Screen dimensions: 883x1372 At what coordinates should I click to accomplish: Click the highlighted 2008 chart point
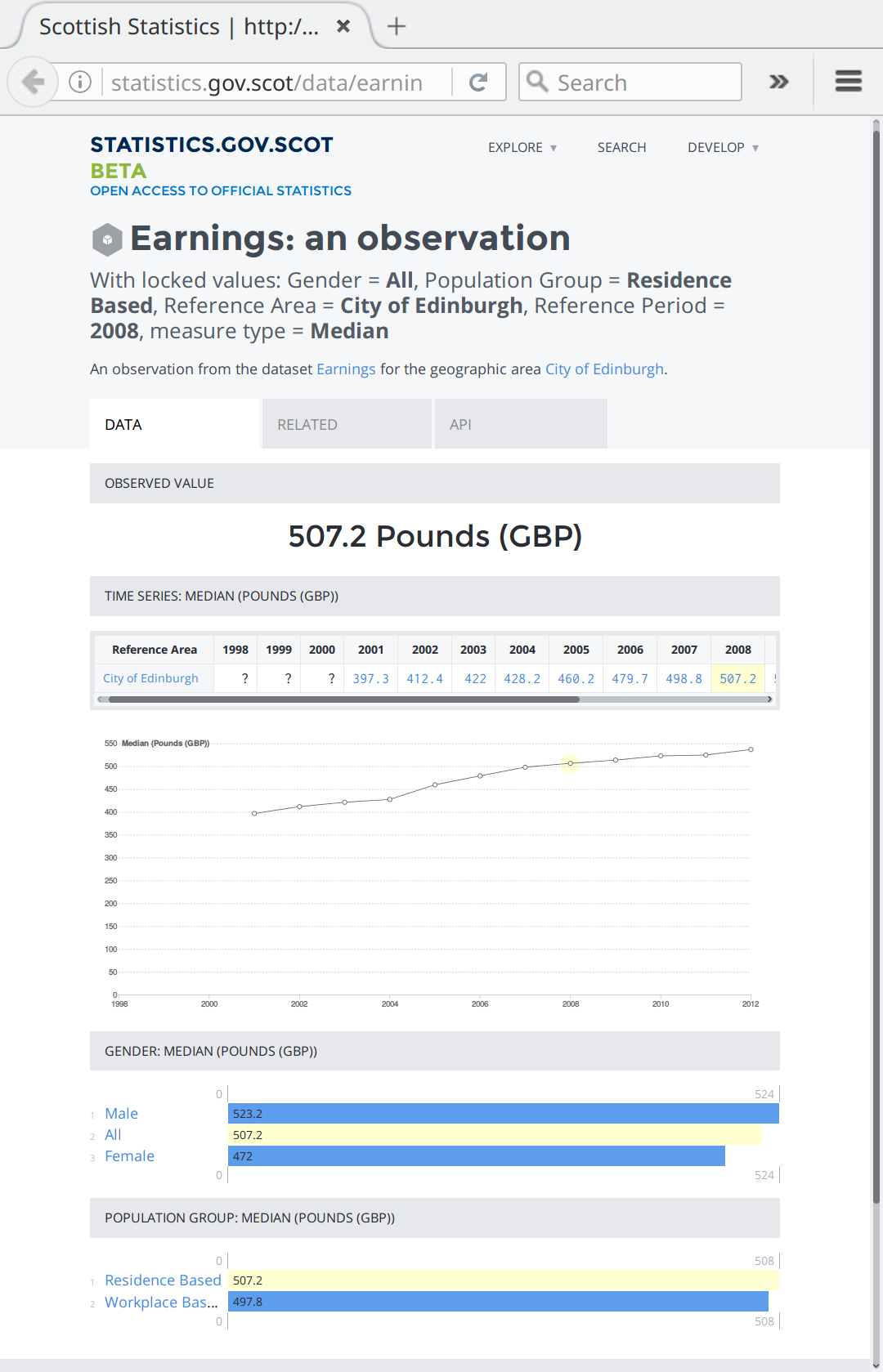point(571,763)
